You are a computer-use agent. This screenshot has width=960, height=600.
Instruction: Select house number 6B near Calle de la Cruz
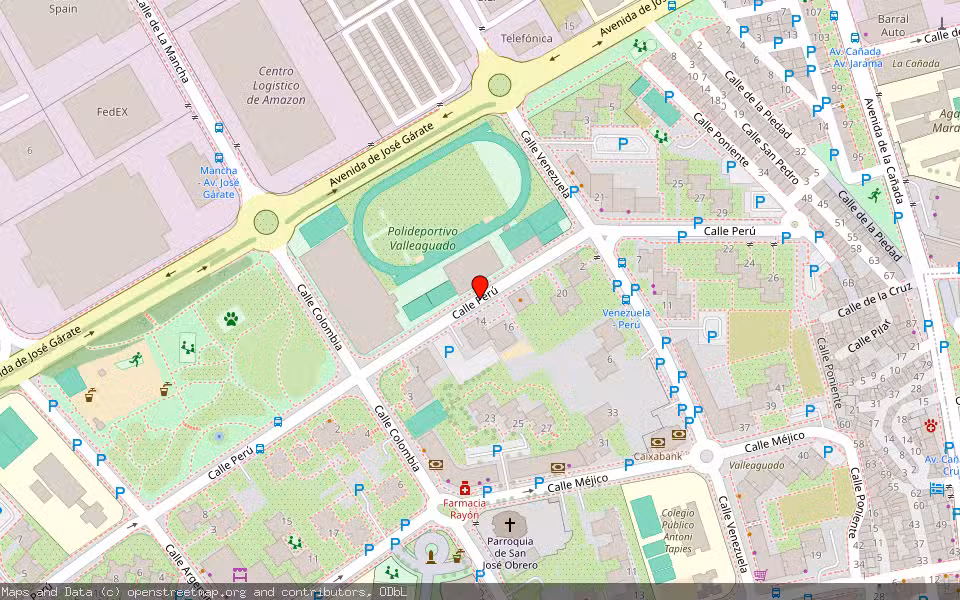pyautogui.click(x=848, y=283)
